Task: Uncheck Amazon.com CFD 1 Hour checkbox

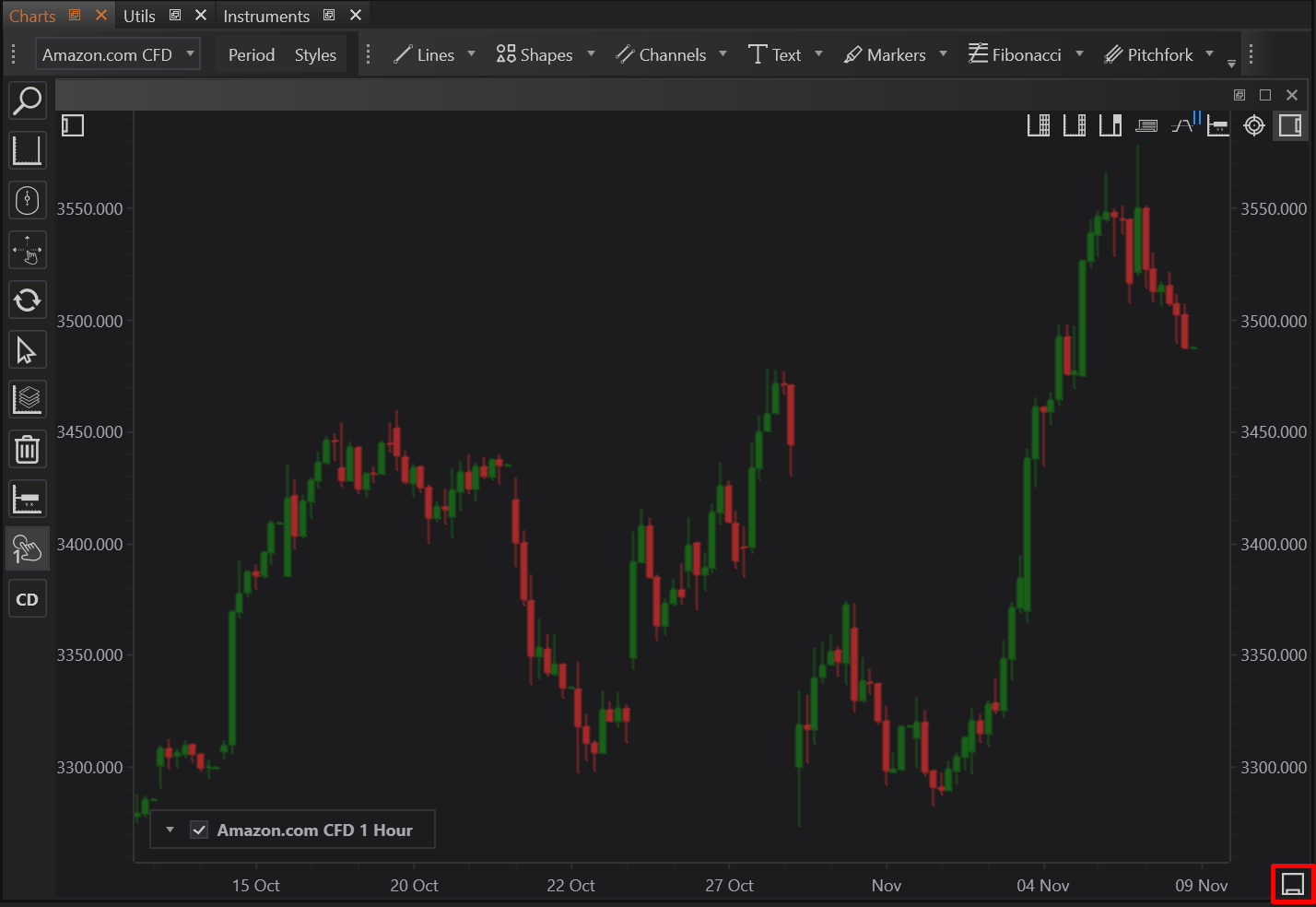Action: (x=199, y=830)
